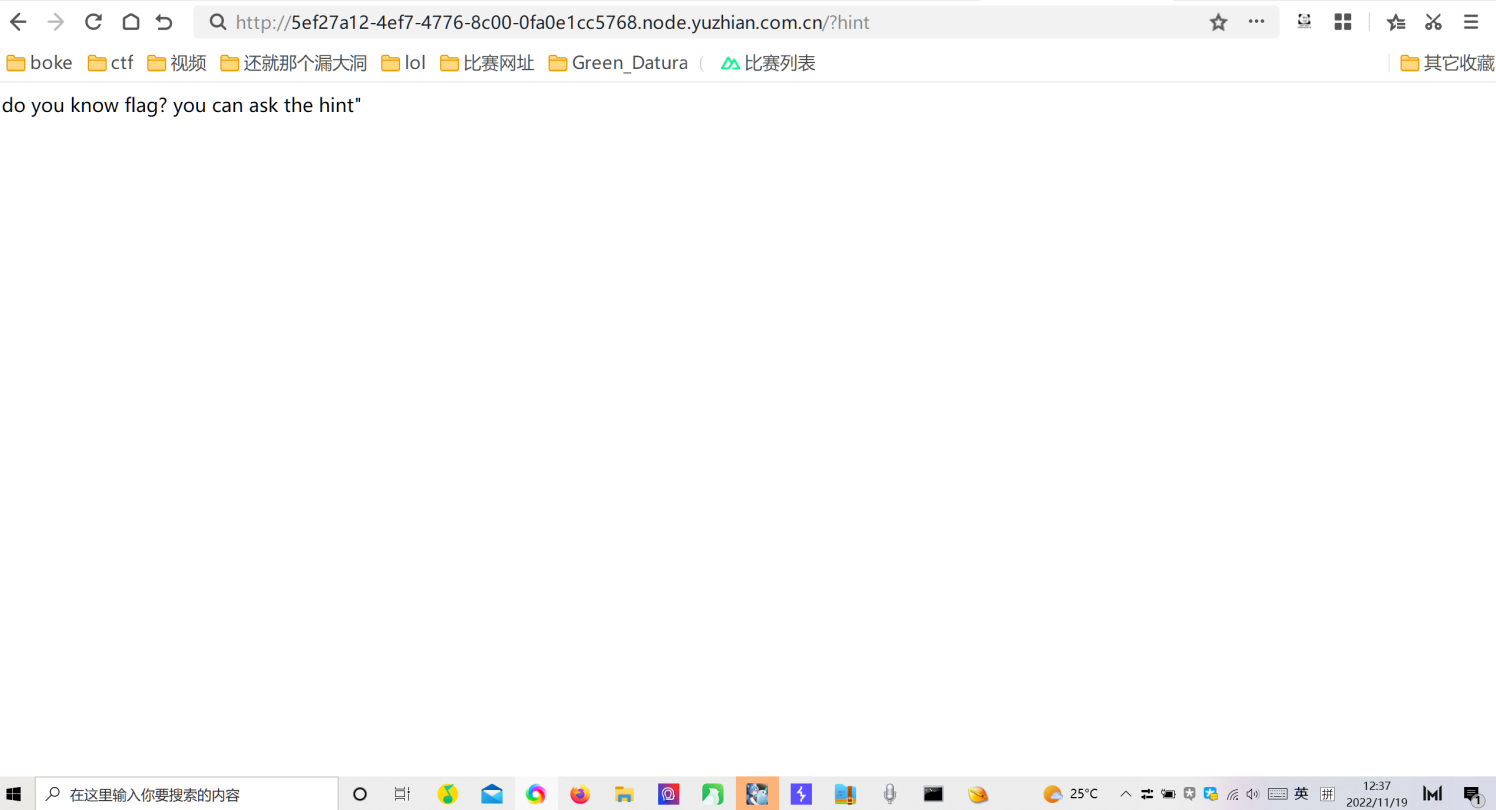Switch input method via 英 indicator
This screenshot has width=1496, height=810.
click(x=1301, y=793)
